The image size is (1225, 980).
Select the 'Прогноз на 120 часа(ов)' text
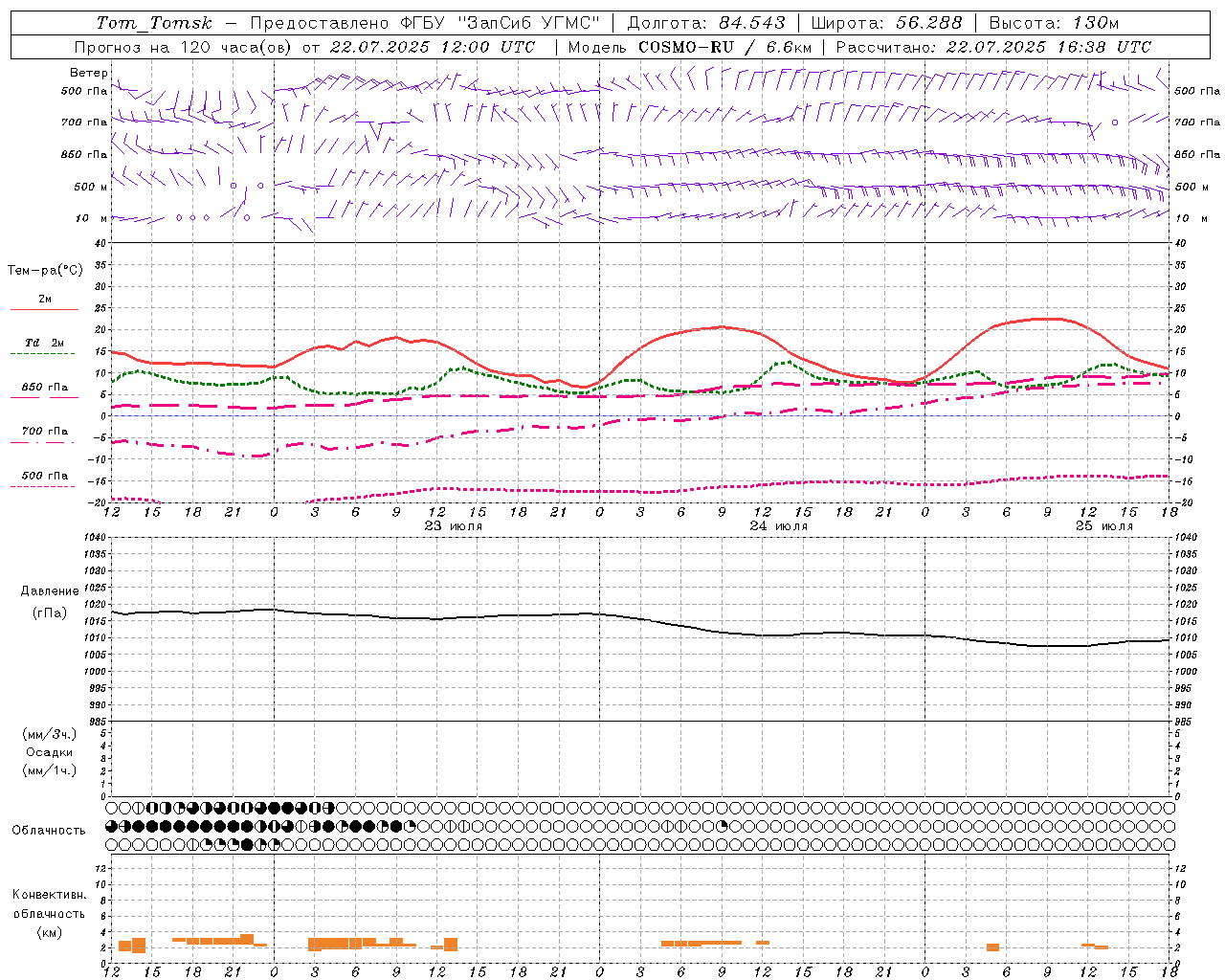185,47
